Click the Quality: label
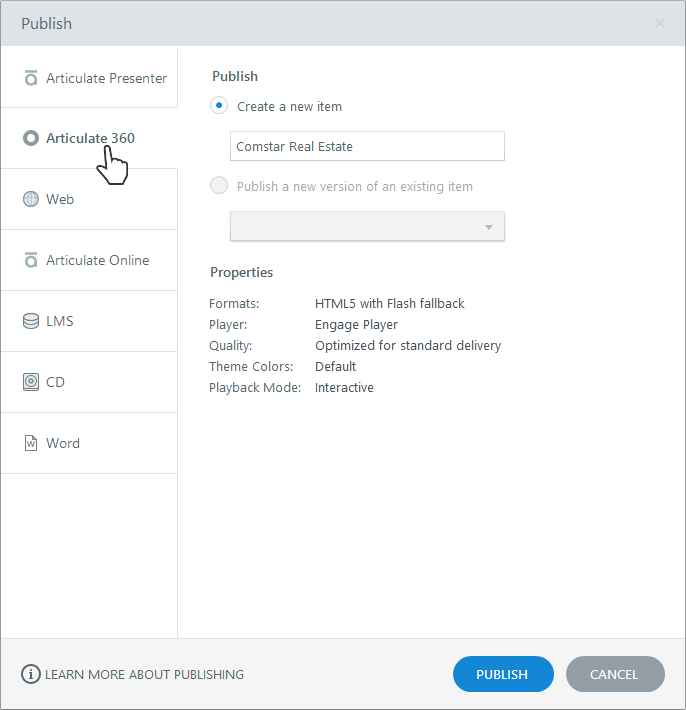The width and height of the screenshot is (686, 710). [230, 345]
